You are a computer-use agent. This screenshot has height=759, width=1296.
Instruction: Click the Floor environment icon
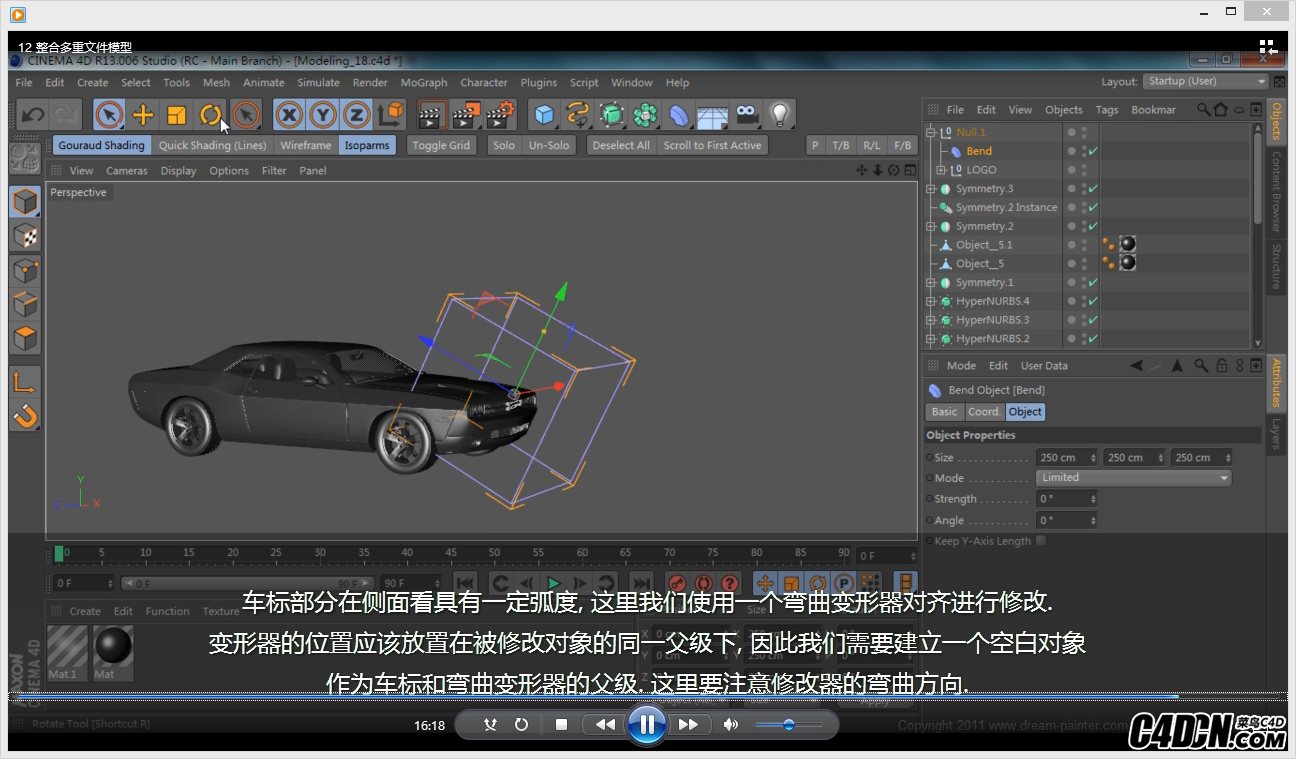pyautogui.click(x=712, y=115)
